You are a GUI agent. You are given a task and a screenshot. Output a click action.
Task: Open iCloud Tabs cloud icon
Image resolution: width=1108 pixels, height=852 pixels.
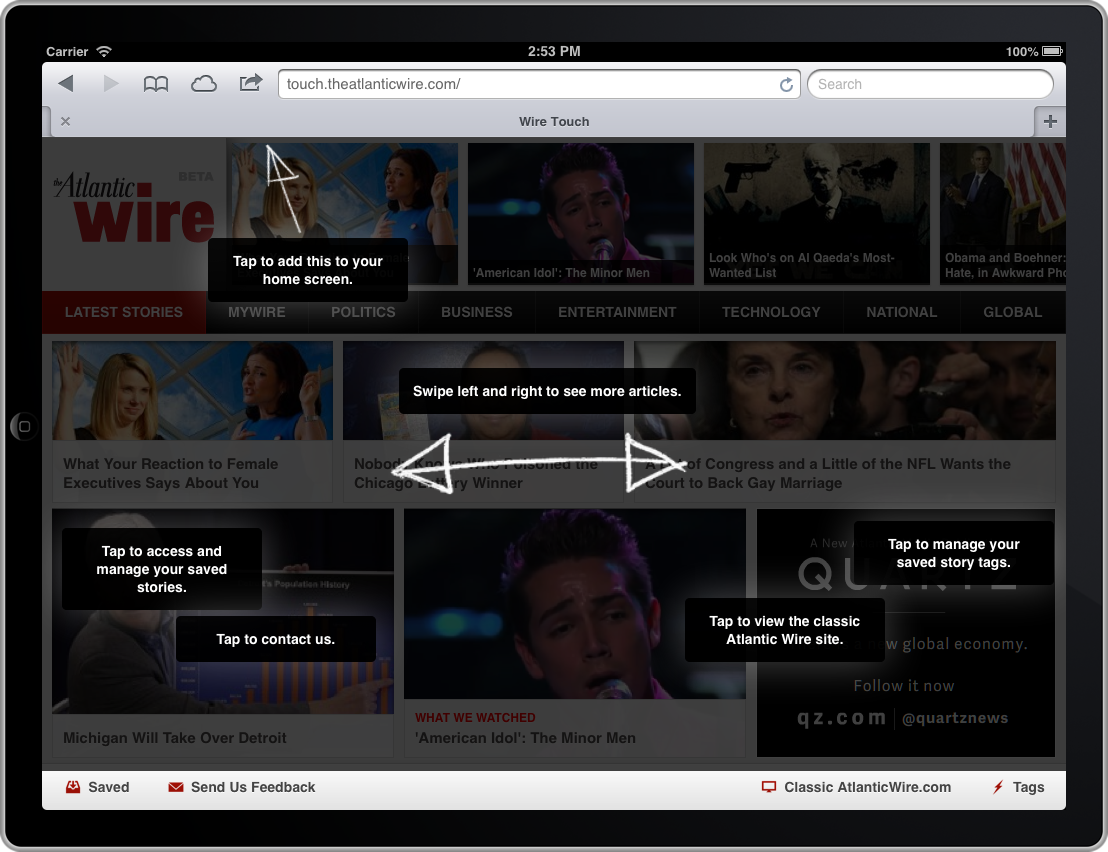click(204, 84)
